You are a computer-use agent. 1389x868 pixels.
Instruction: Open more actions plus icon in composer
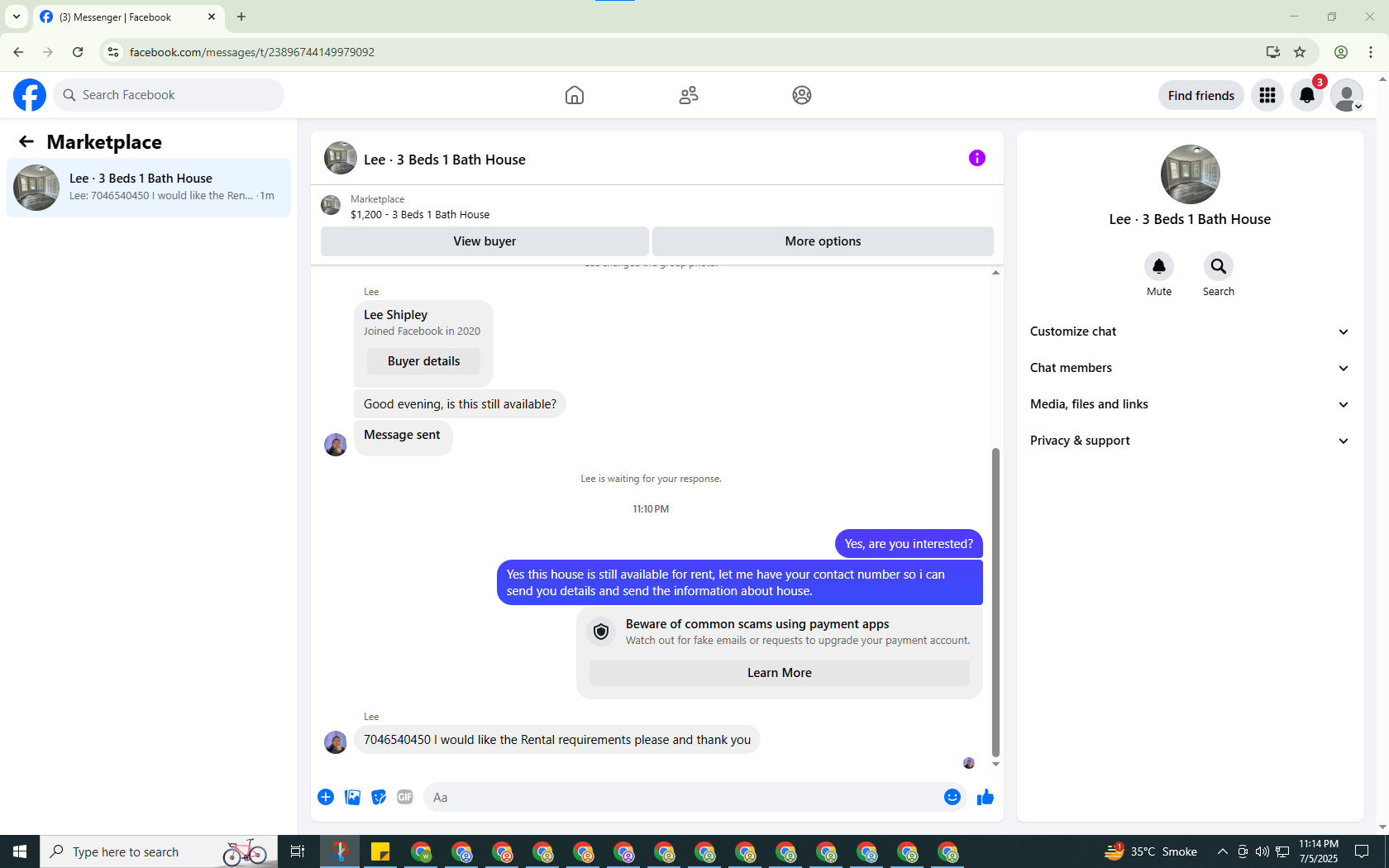[326, 797]
